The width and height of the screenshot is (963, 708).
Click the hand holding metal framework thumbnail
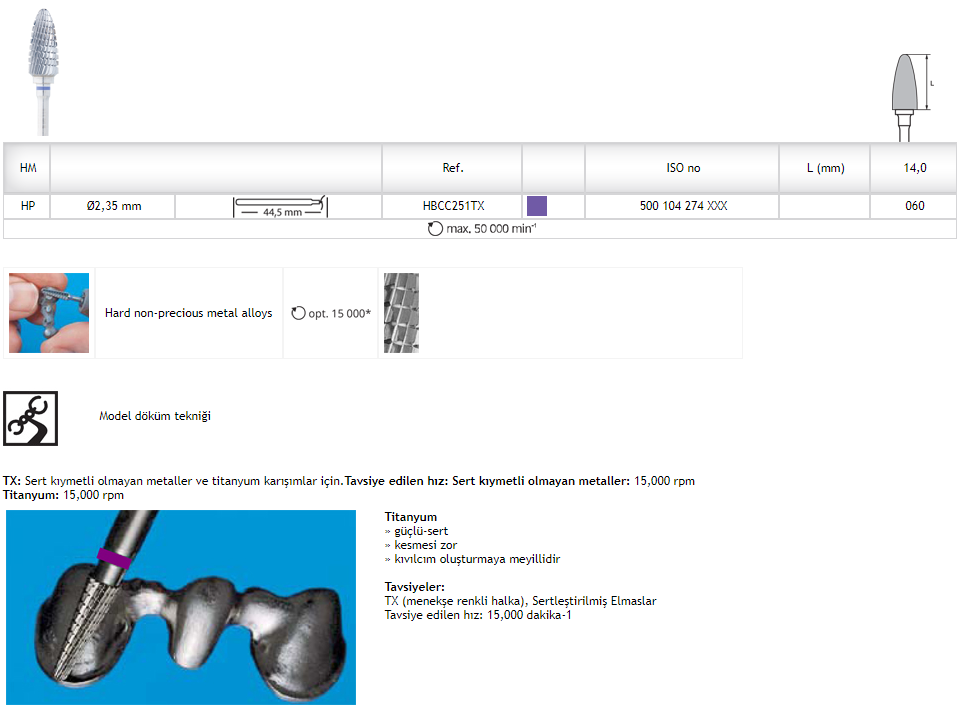[x=49, y=313]
